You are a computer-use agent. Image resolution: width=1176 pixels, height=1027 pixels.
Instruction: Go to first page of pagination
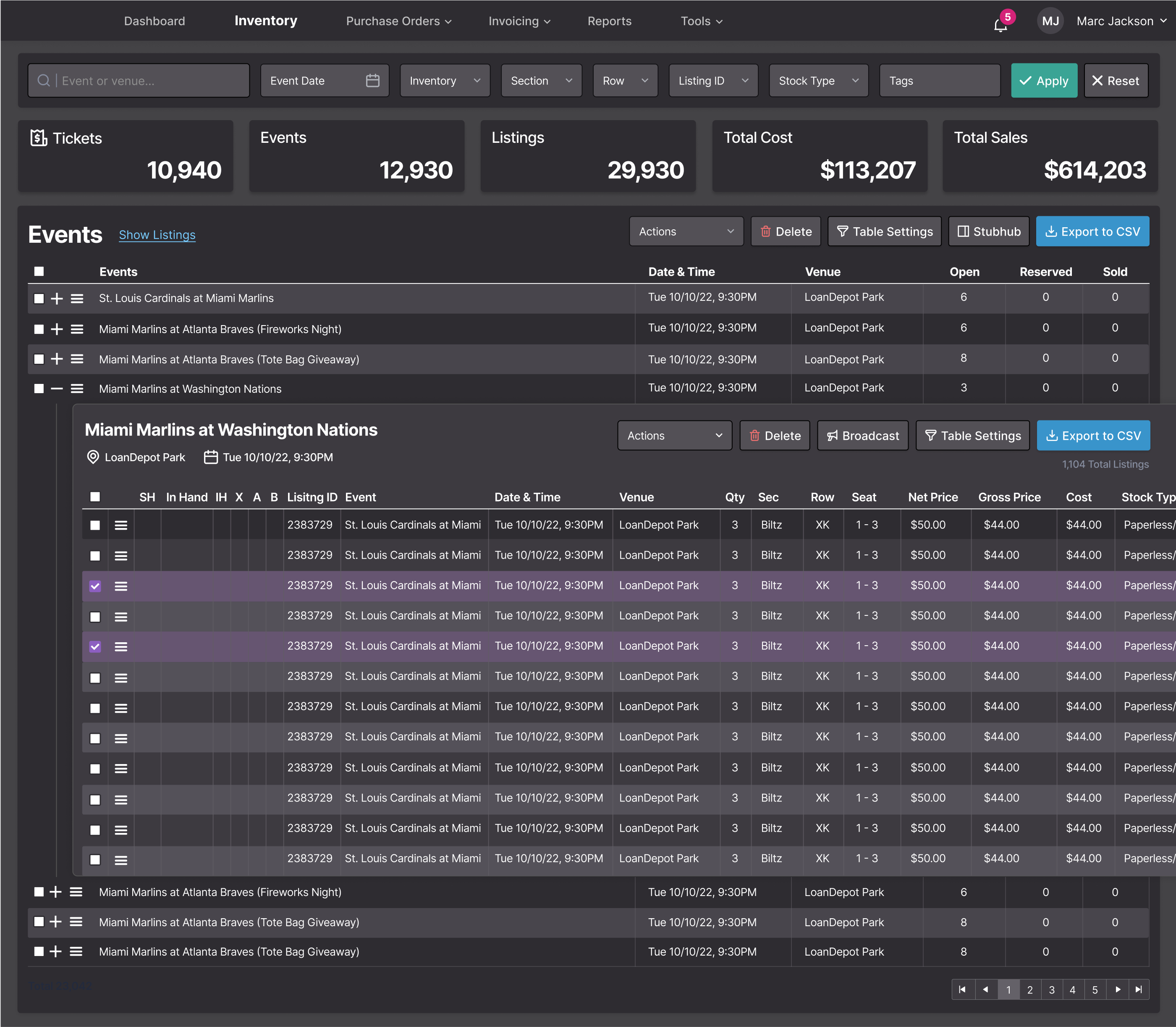coord(962,990)
